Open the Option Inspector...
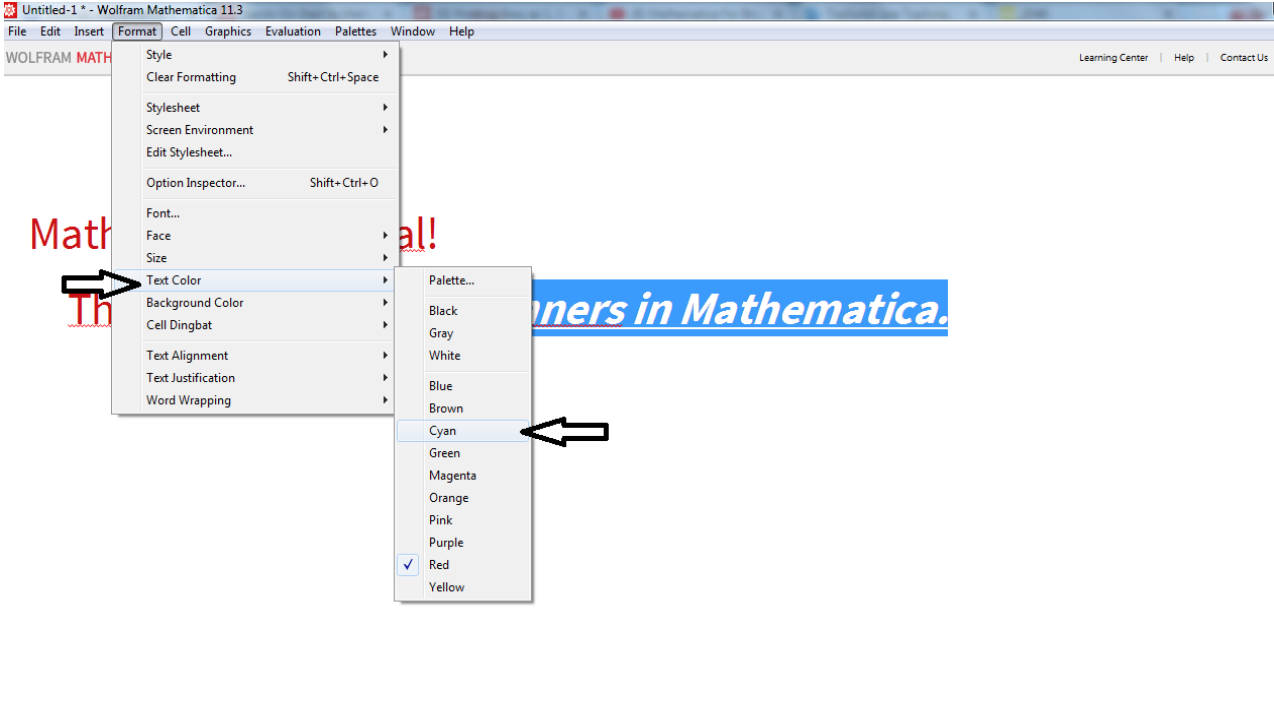Image resolution: width=1274 pixels, height=708 pixels. (x=256, y=183)
